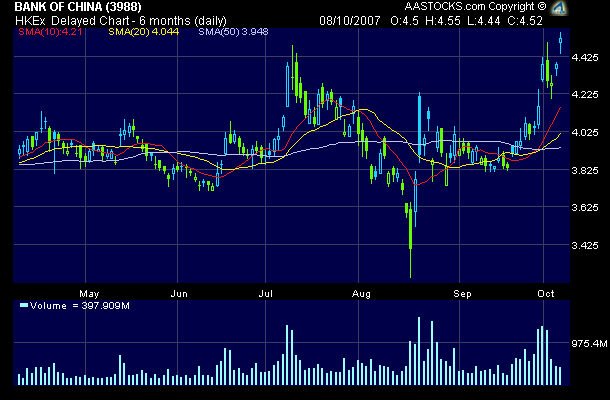Click the Aug month label
610x400 pixels.
point(361,294)
